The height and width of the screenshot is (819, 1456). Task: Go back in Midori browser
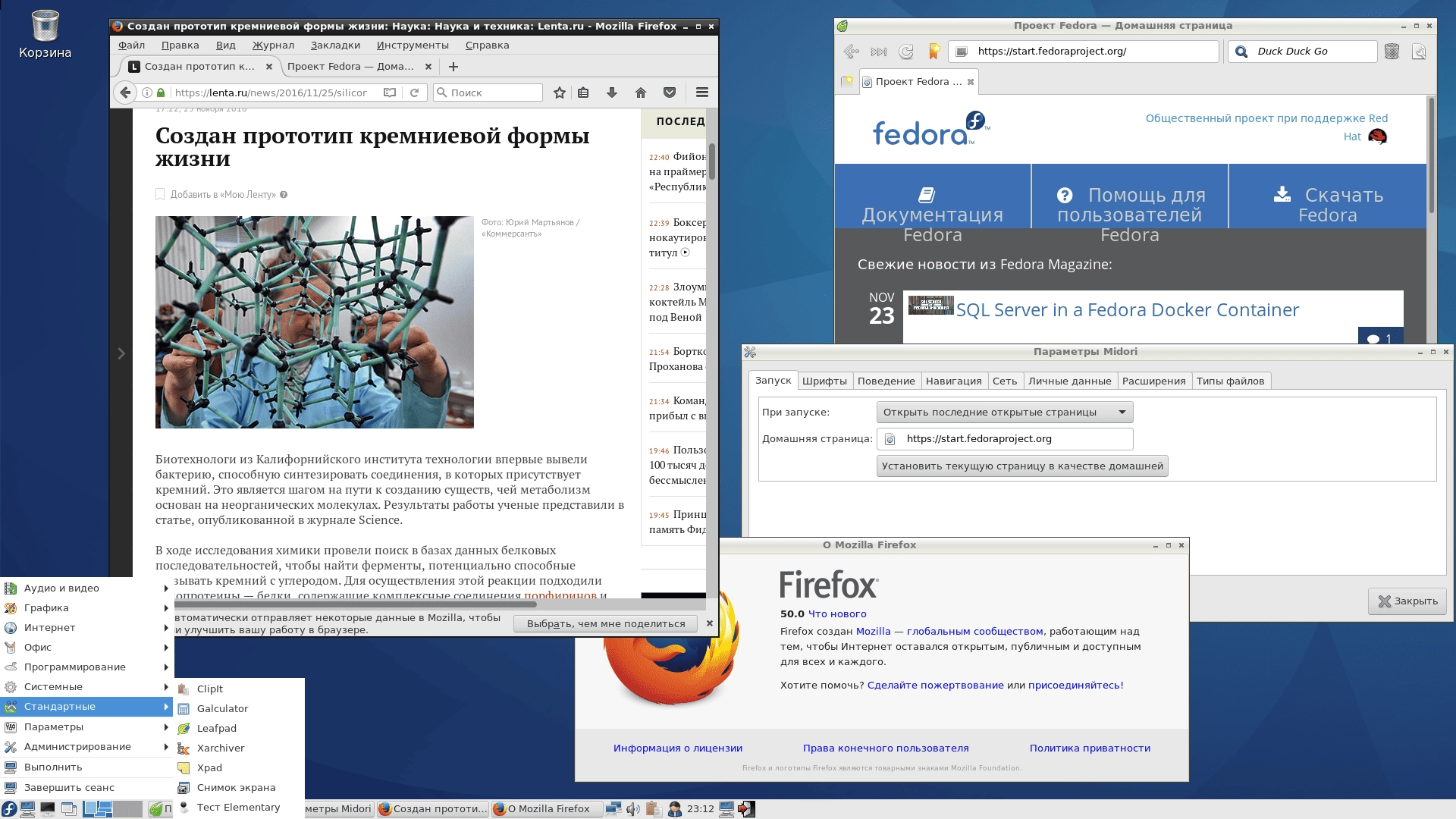[x=851, y=52]
